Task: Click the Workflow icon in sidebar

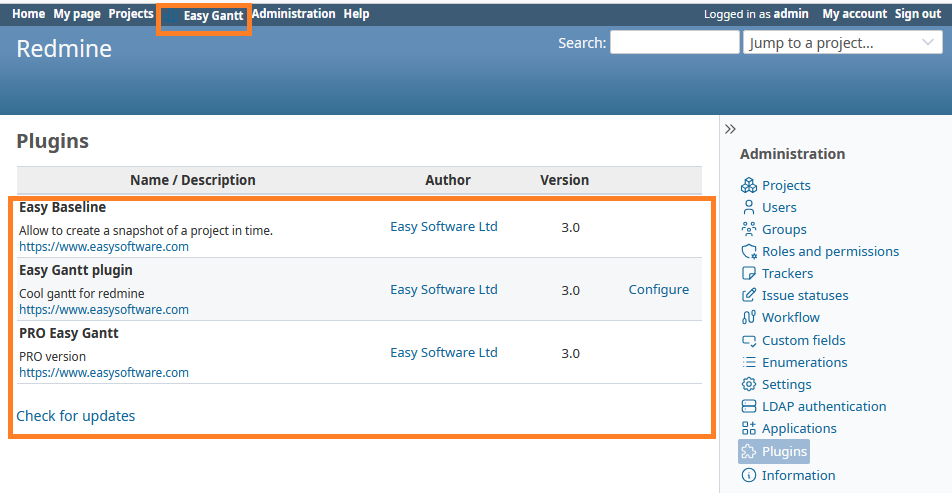Action: click(x=749, y=318)
